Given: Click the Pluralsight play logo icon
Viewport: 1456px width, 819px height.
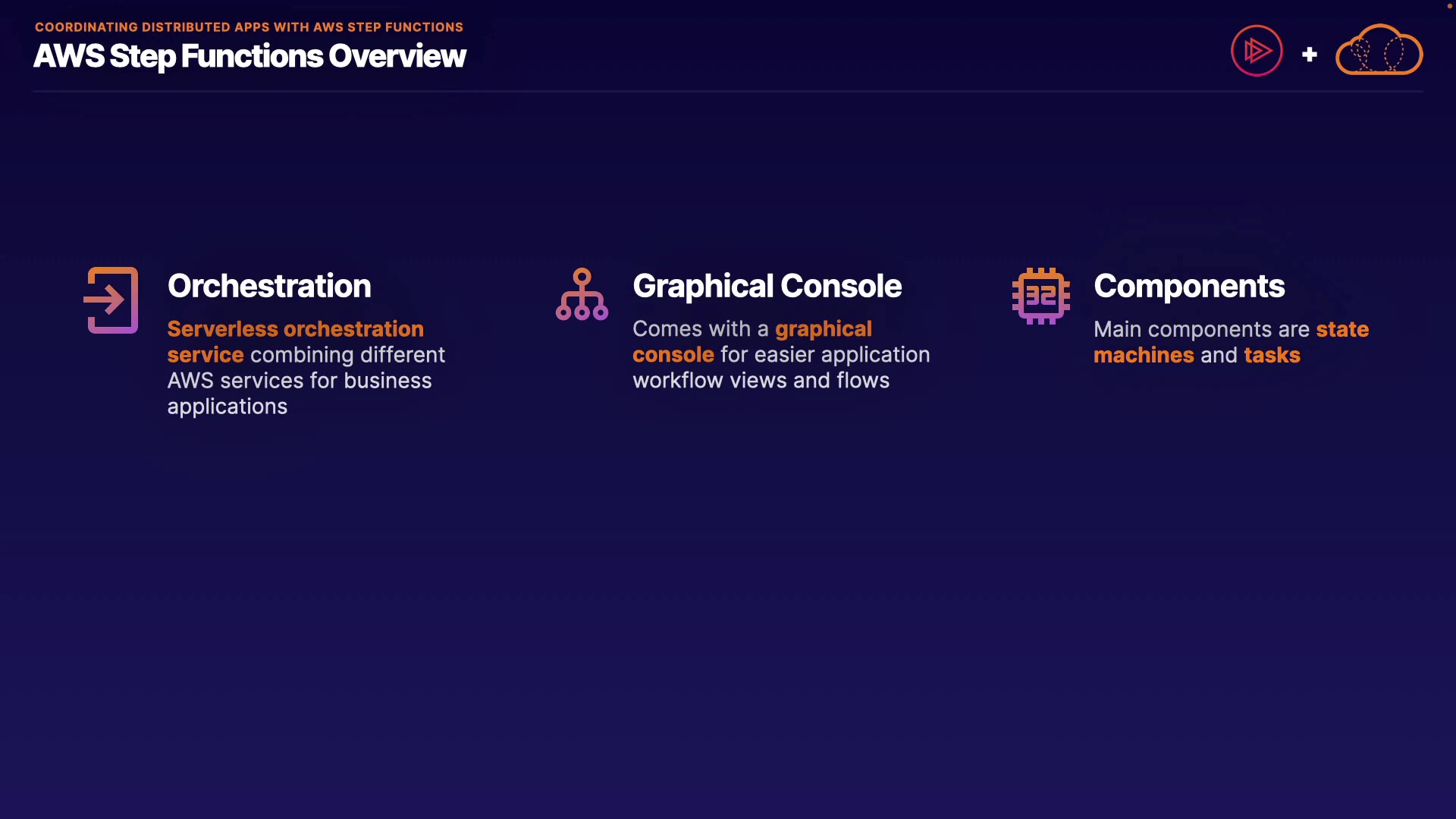Looking at the screenshot, I should (x=1257, y=51).
